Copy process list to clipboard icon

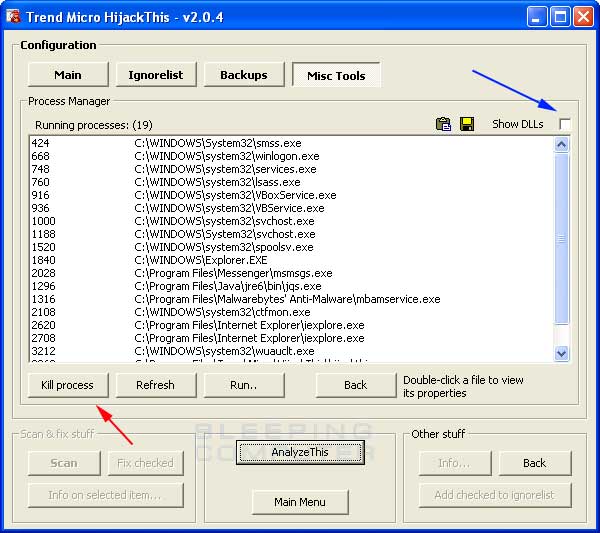[443, 124]
